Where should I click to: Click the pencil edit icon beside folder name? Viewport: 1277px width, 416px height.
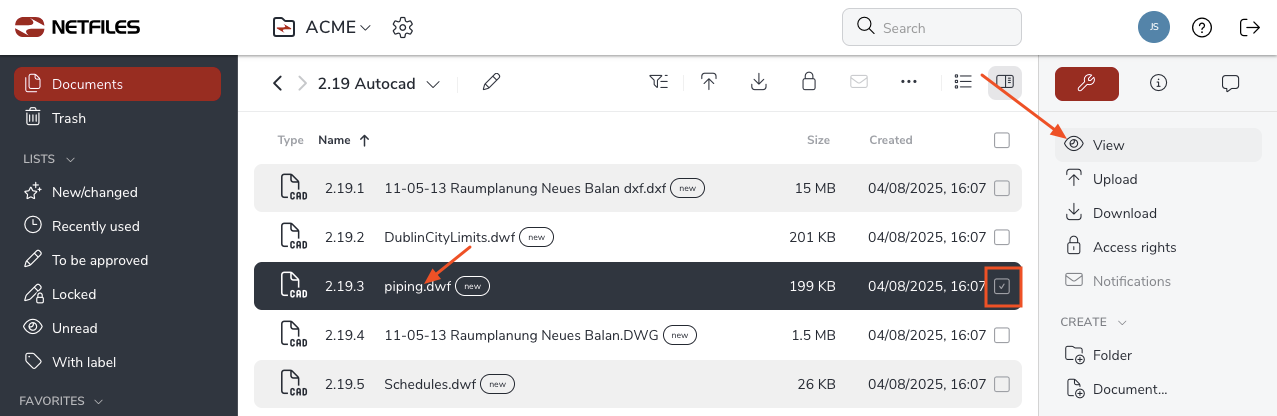(491, 83)
